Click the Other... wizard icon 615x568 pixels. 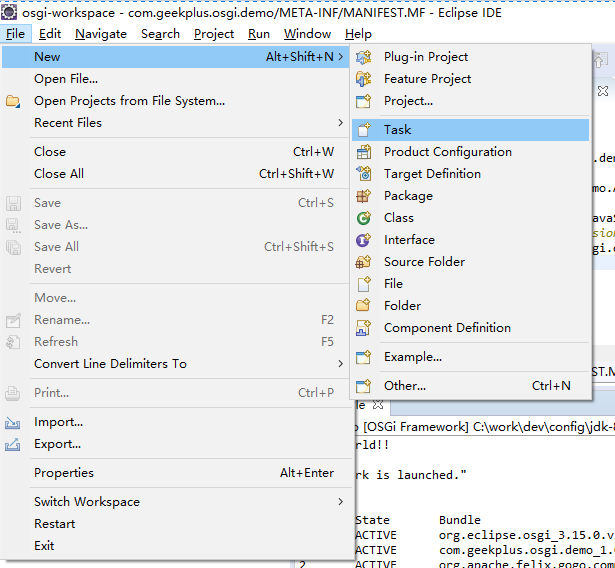[364, 386]
